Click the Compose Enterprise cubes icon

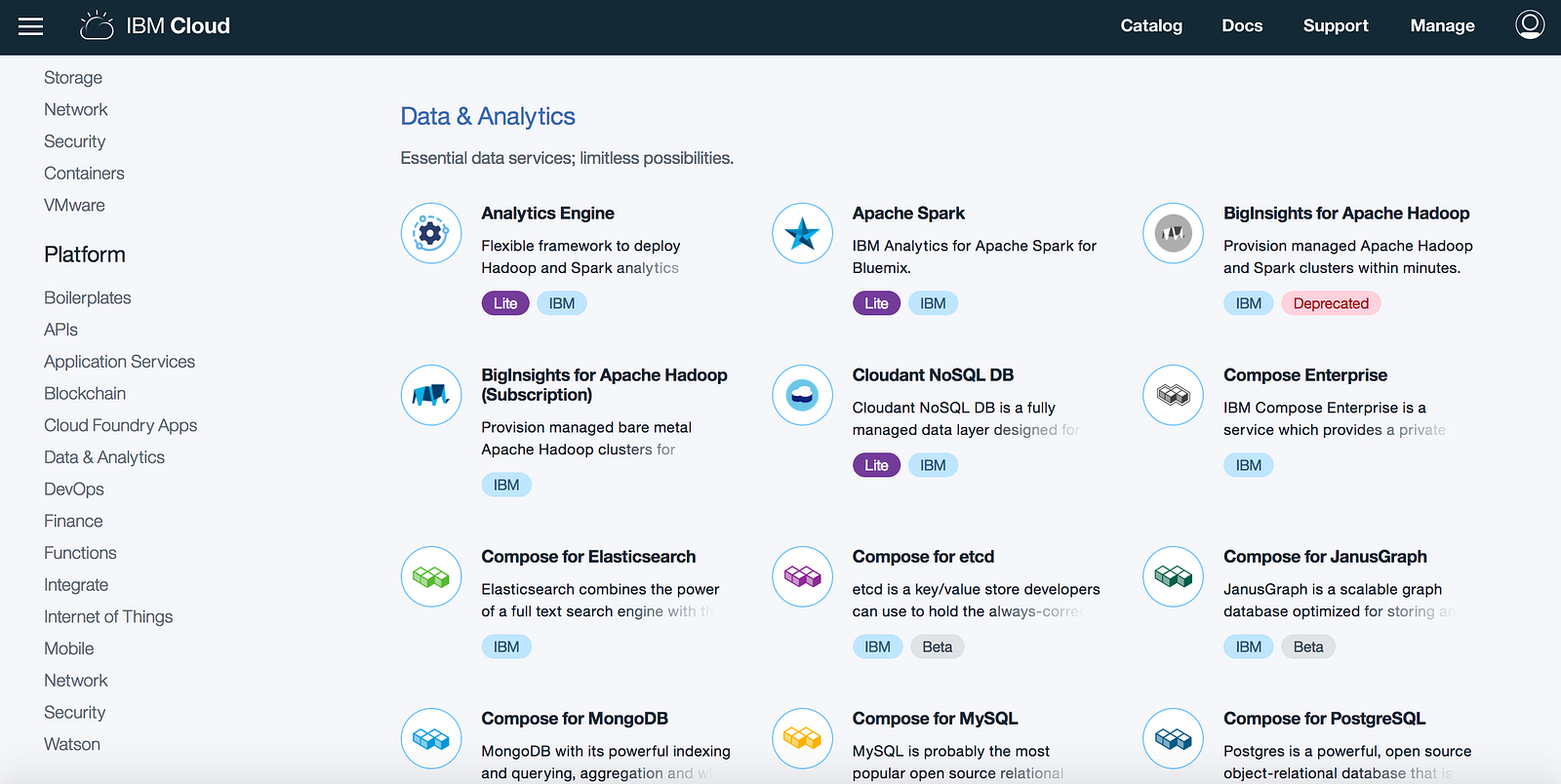[1173, 395]
